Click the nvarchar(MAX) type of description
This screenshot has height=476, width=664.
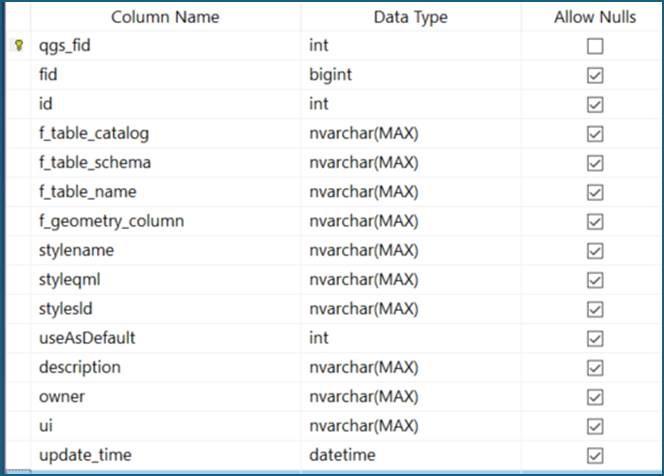pyautogui.click(x=411, y=367)
